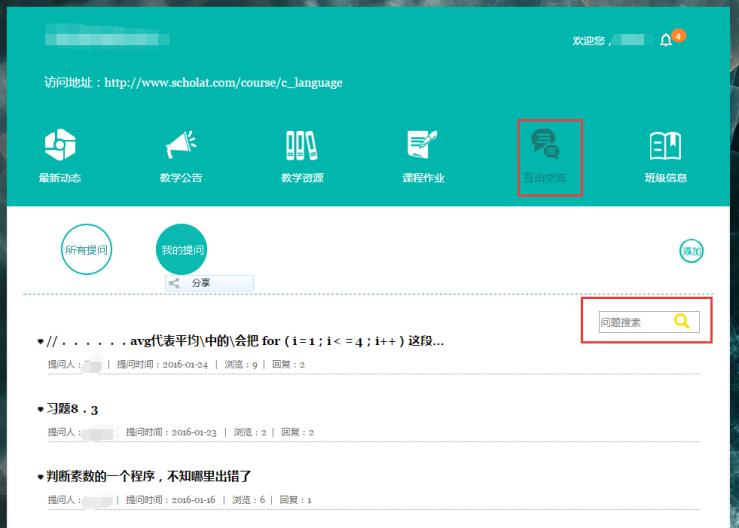Open the notification bell with badge 4
Image resolution: width=739 pixels, height=528 pixels.
667,40
